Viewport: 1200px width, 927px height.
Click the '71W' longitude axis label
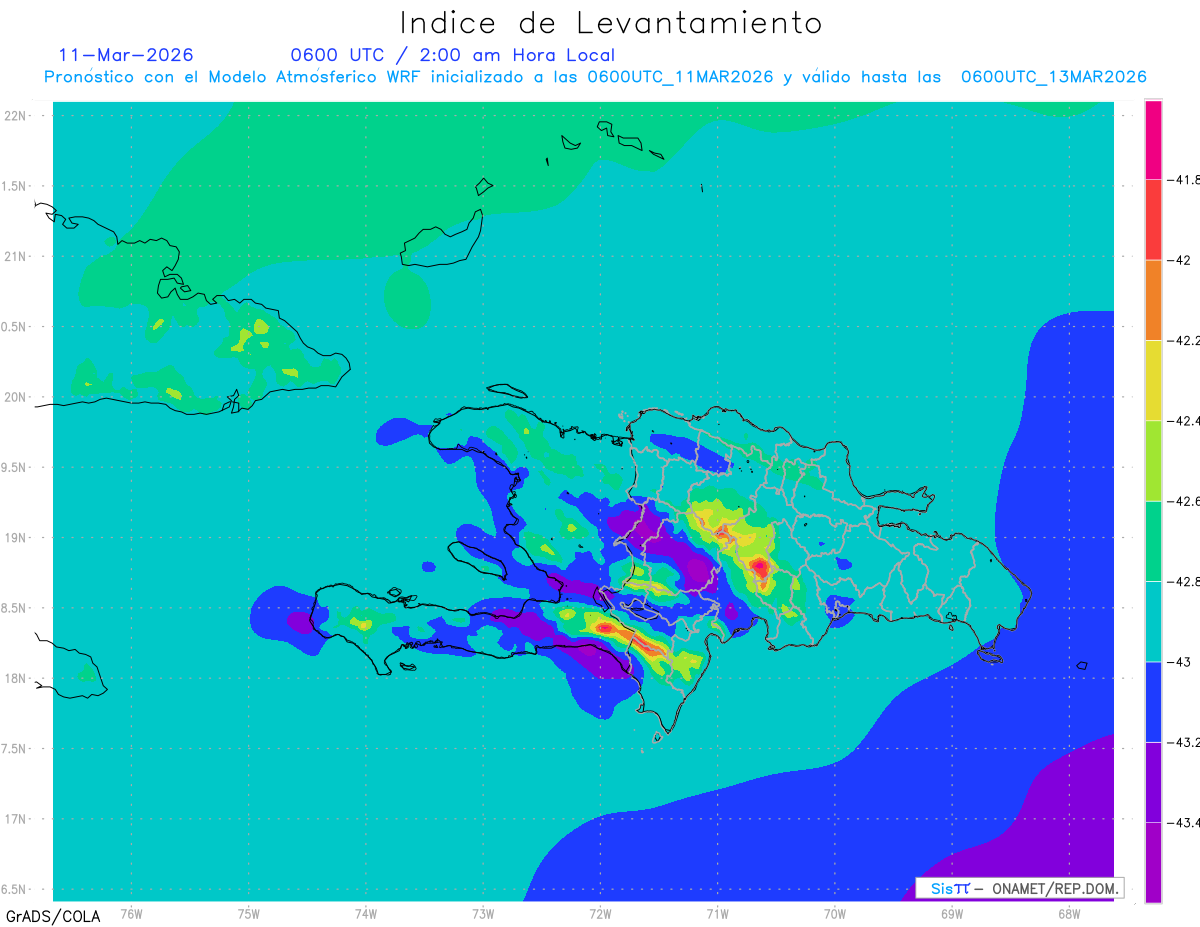tap(717, 912)
